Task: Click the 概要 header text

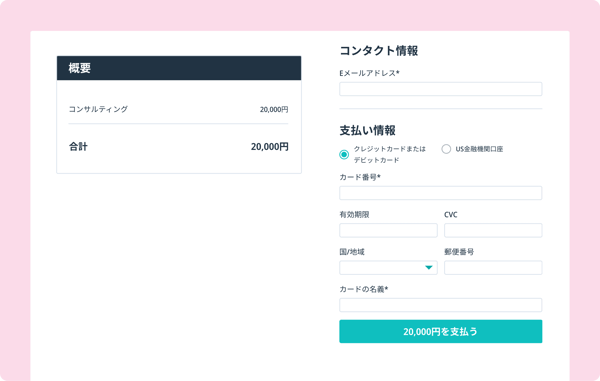Action: [x=80, y=68]
